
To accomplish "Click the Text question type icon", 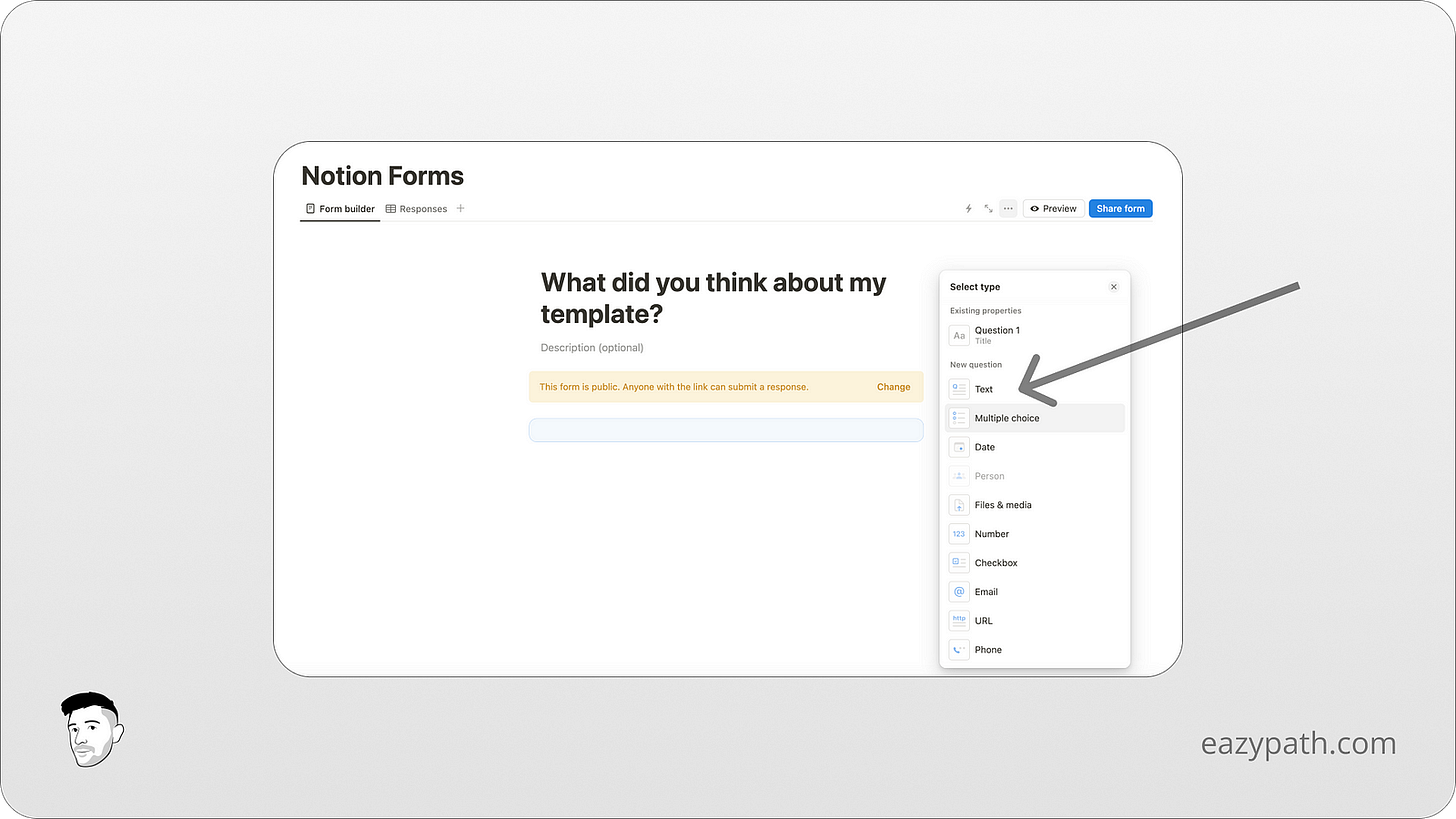I will [959, 389].
